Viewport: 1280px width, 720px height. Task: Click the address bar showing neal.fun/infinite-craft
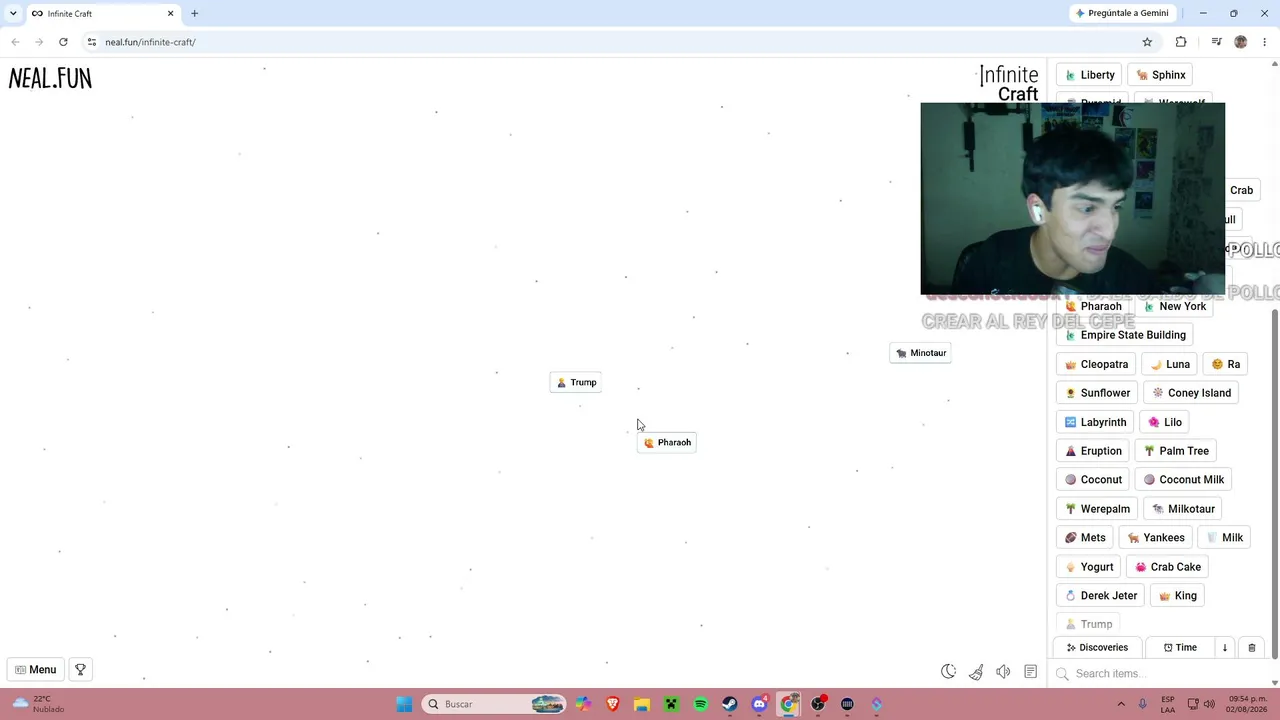[x=620, y=42]
